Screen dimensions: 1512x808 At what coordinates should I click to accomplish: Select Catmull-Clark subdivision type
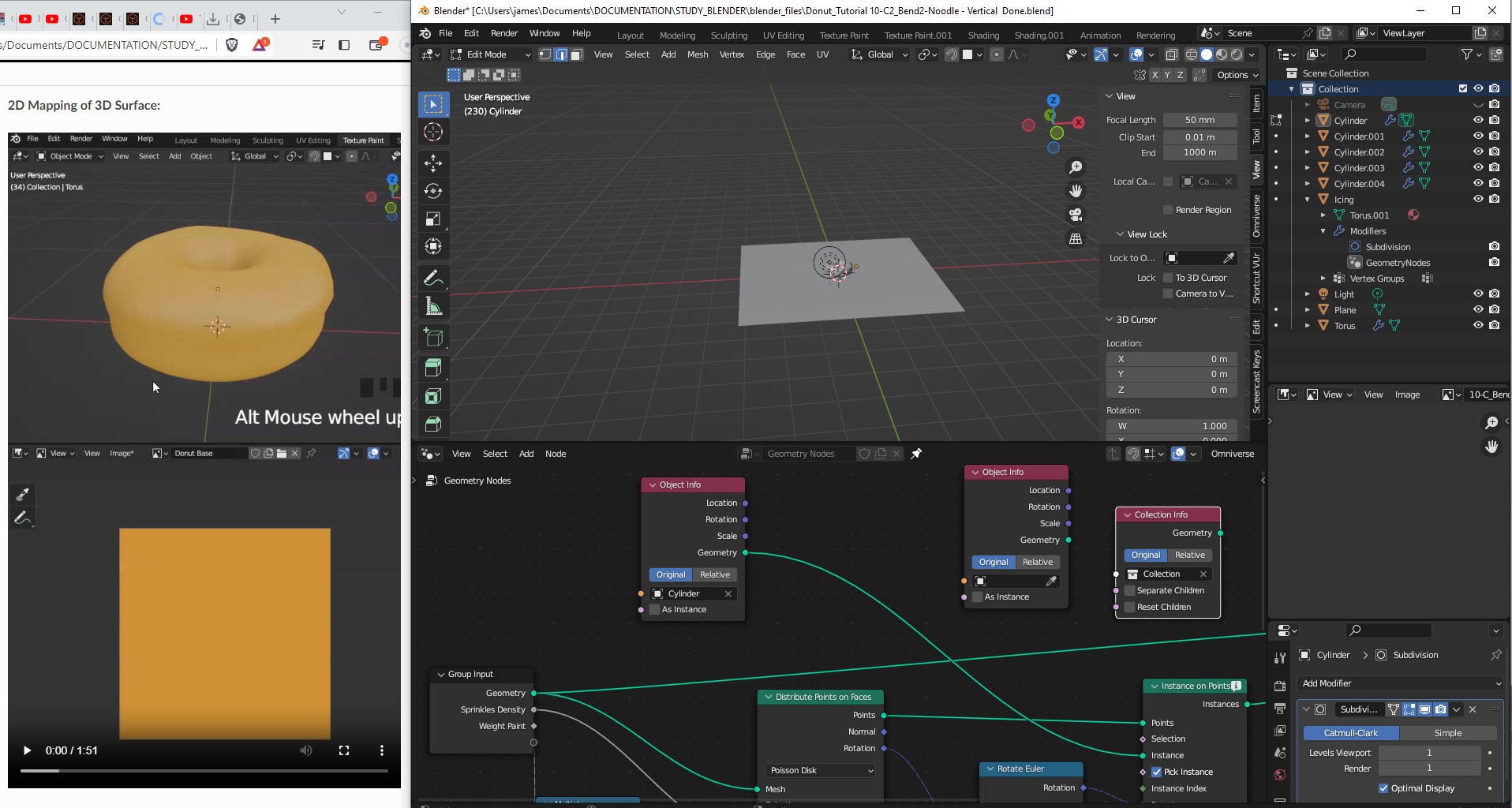pos(1351,733)
